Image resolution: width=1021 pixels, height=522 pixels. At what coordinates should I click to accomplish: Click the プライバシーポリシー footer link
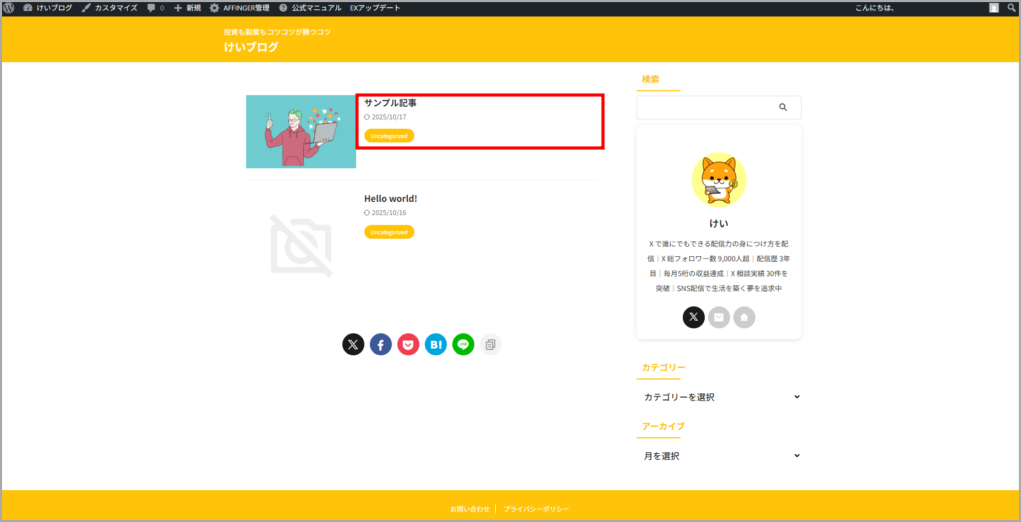point(537,509)
